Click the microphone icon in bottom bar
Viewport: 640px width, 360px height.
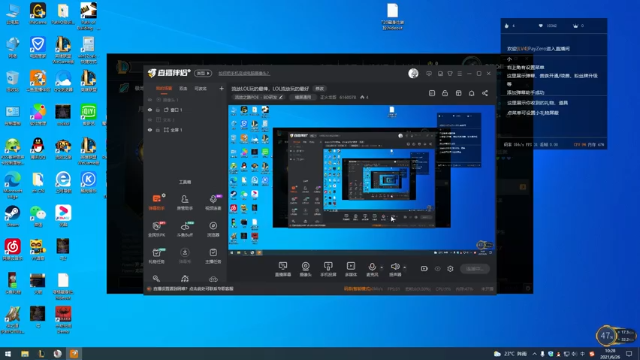372,267
